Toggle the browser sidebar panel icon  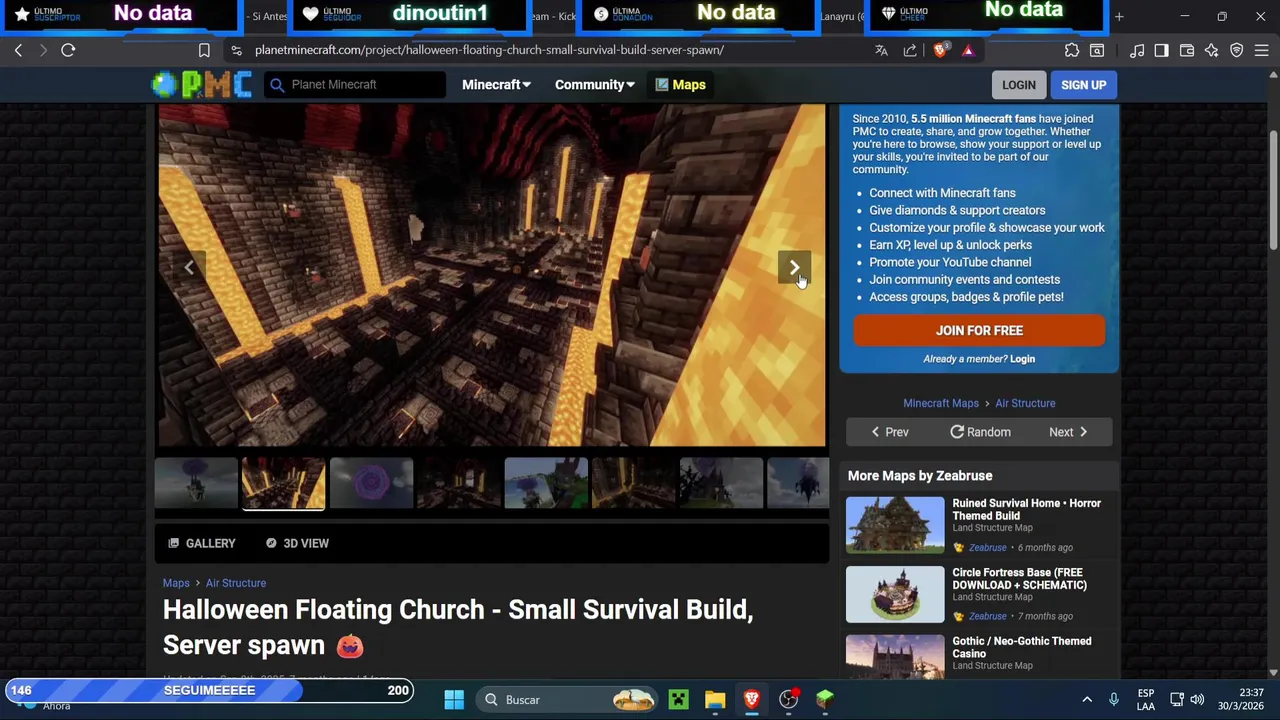point(1161,50)
